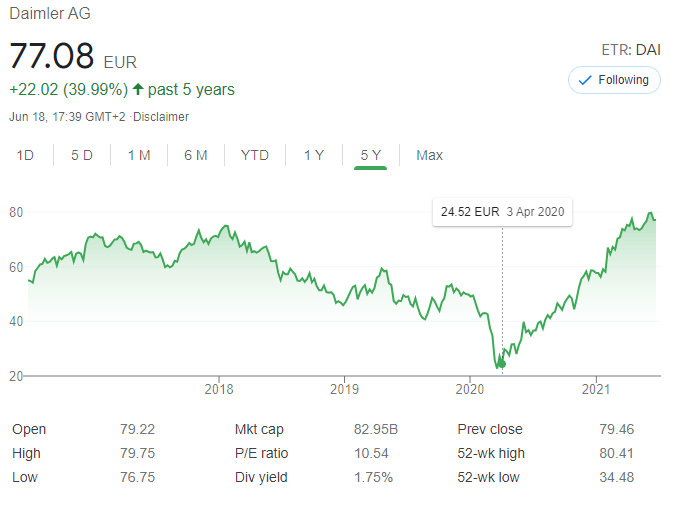Click the High value 79.75
The width and height of the screenshot is (683, 506).
[x=138, y=453]
